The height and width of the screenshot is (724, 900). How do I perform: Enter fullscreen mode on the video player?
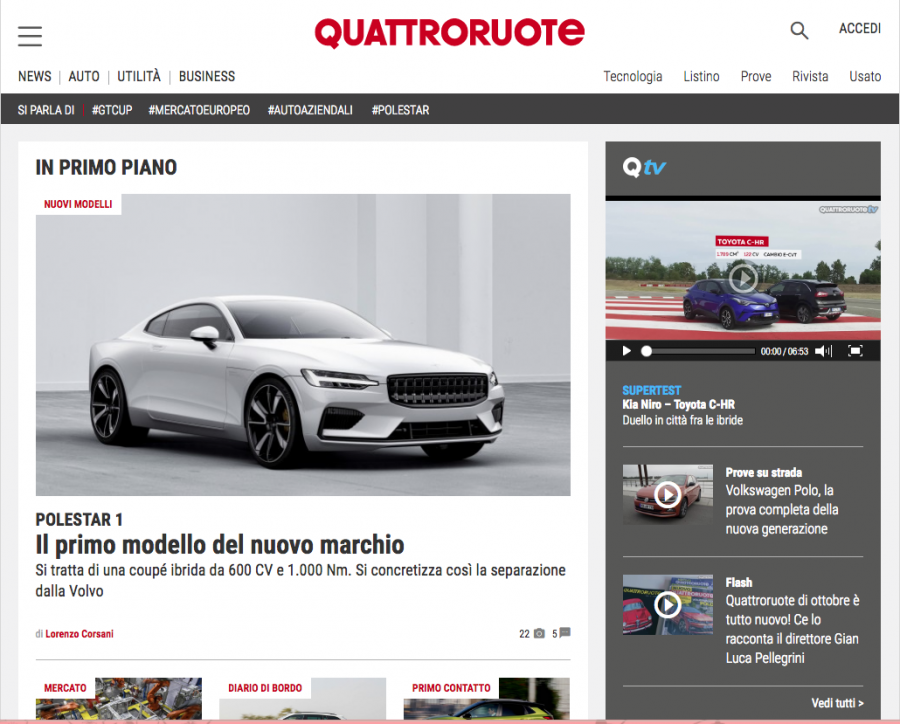tap(855, 351)
